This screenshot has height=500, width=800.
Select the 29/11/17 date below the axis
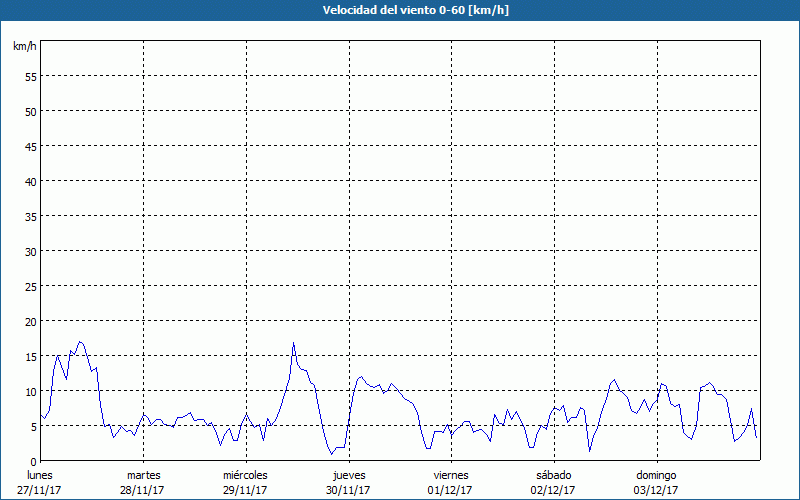click(245, 489)
